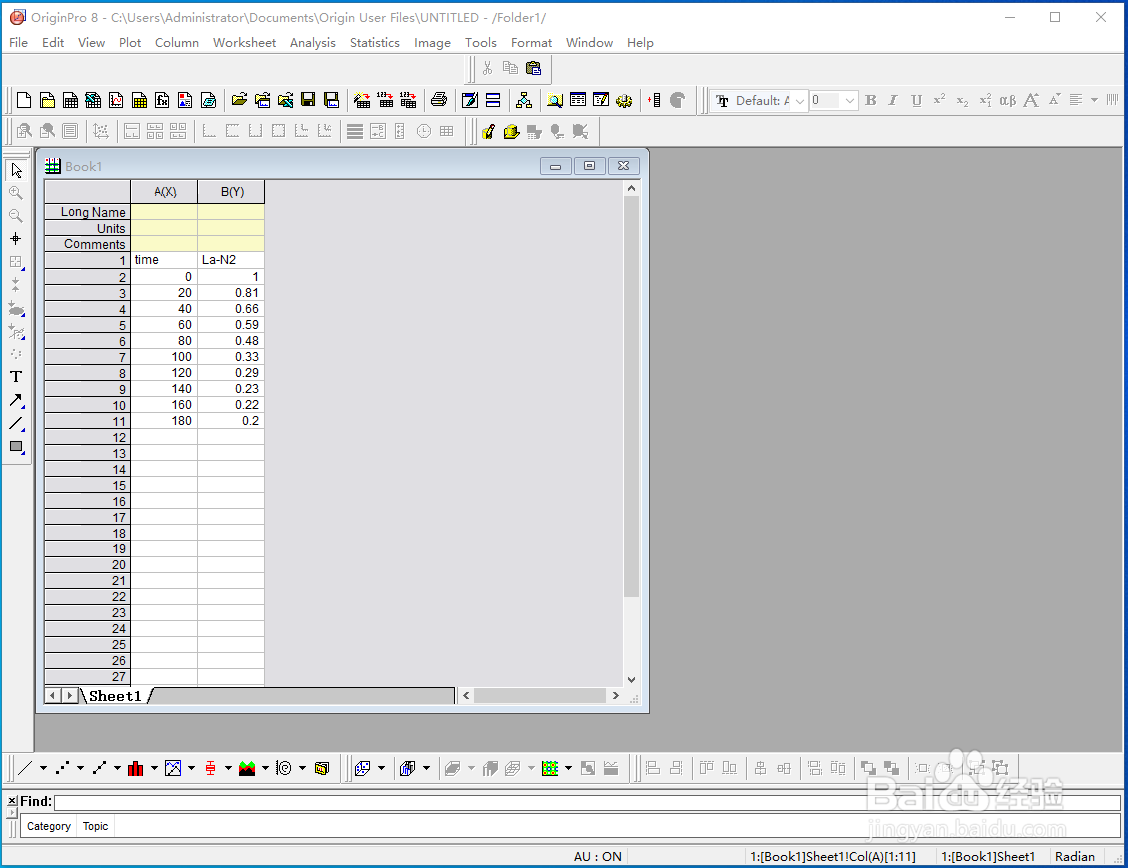Viewport: 1128px width, 868px height.
Task: Open the font size dropdown
Action: [850, 101]
